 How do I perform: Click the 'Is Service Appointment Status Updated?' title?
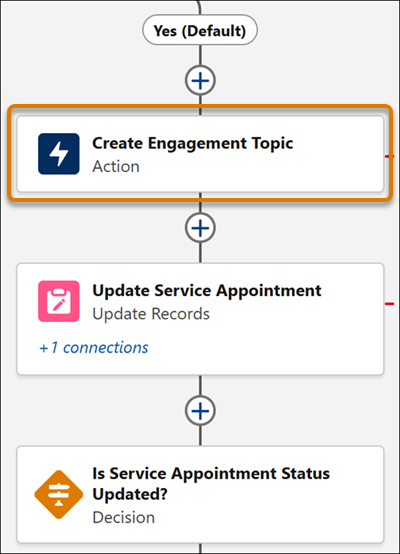211,484
